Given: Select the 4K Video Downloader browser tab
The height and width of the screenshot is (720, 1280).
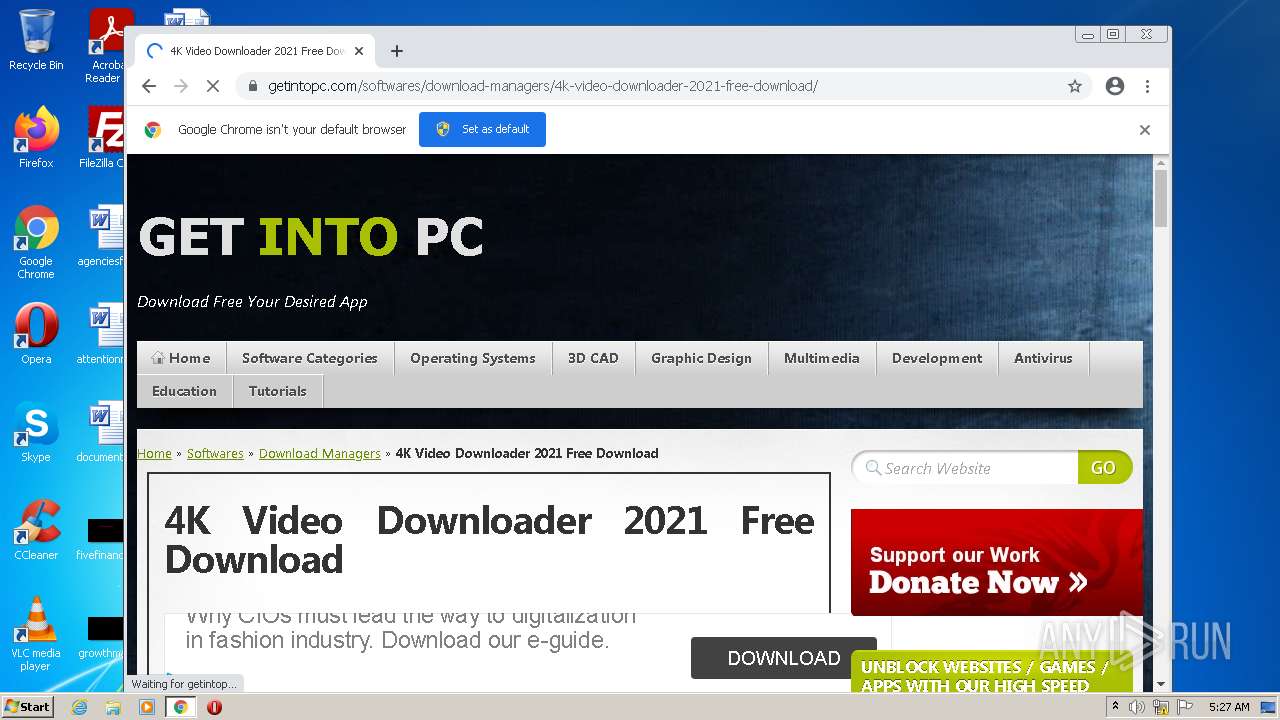Looking at the screenshot, I should (256, 51).
